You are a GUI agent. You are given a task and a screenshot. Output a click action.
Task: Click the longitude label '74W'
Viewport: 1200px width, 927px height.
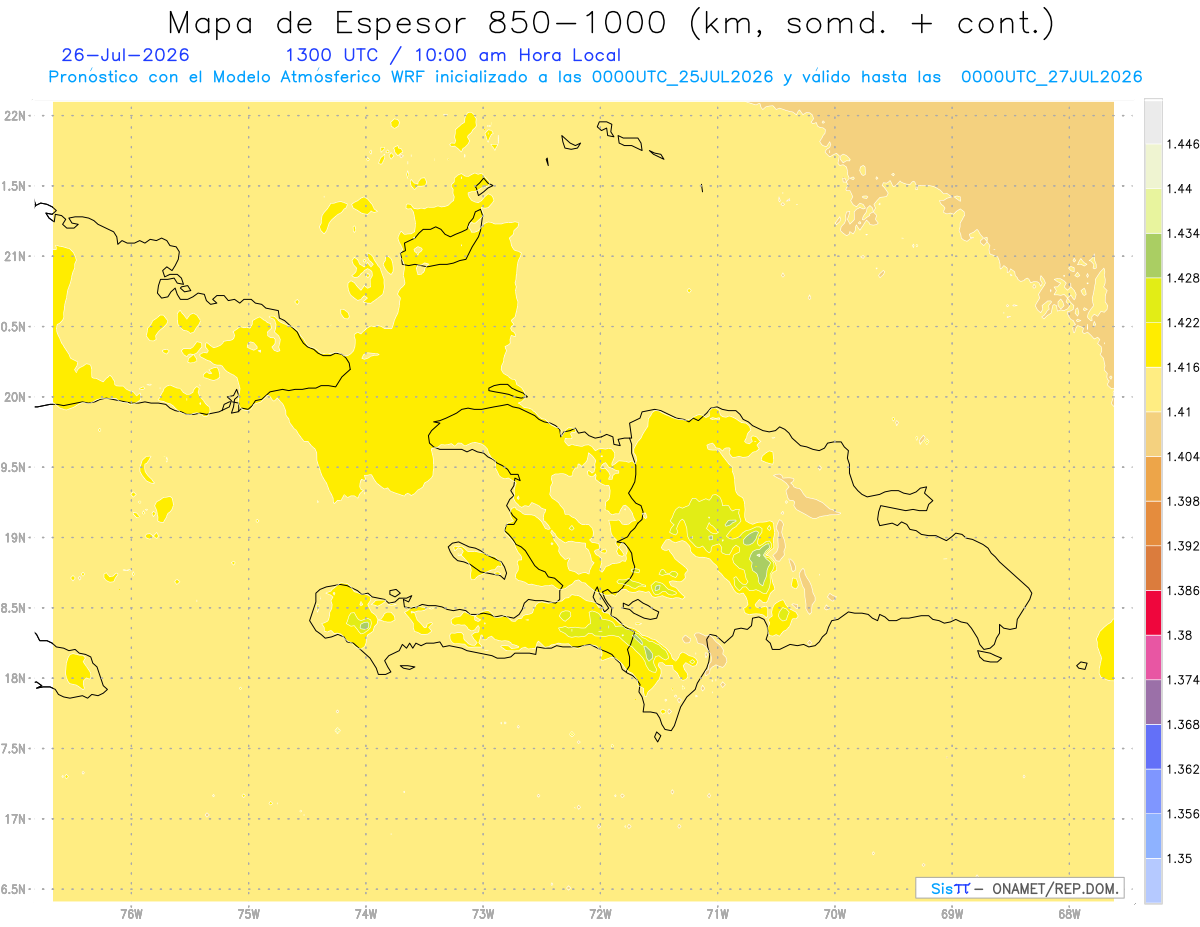[366, 913]
